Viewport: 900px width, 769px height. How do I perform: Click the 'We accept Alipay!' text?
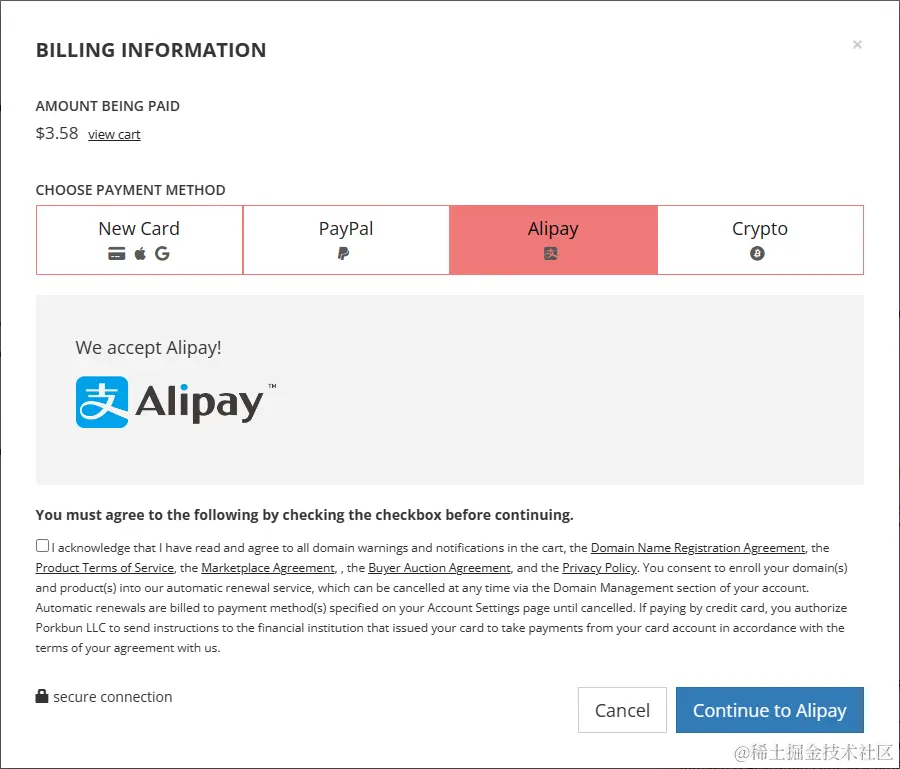pos(148,348)
